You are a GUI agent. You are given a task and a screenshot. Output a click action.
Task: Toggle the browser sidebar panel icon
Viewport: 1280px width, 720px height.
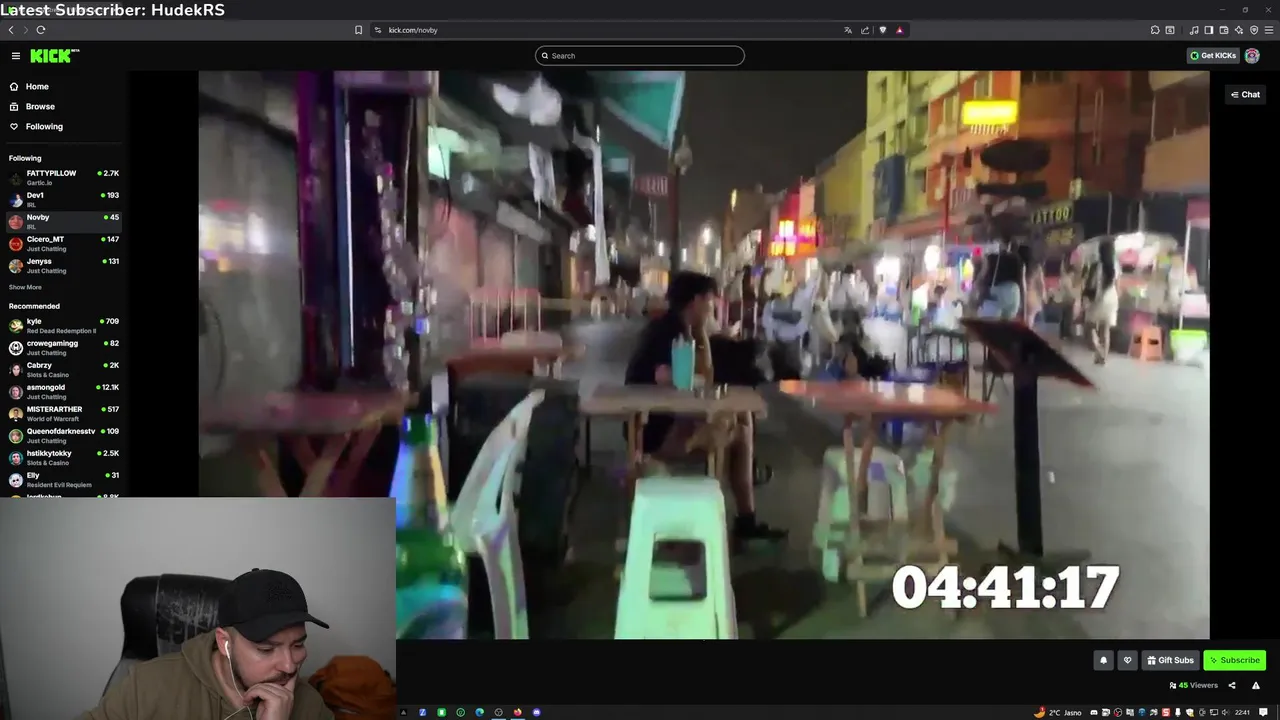[x=1209, y=30]
